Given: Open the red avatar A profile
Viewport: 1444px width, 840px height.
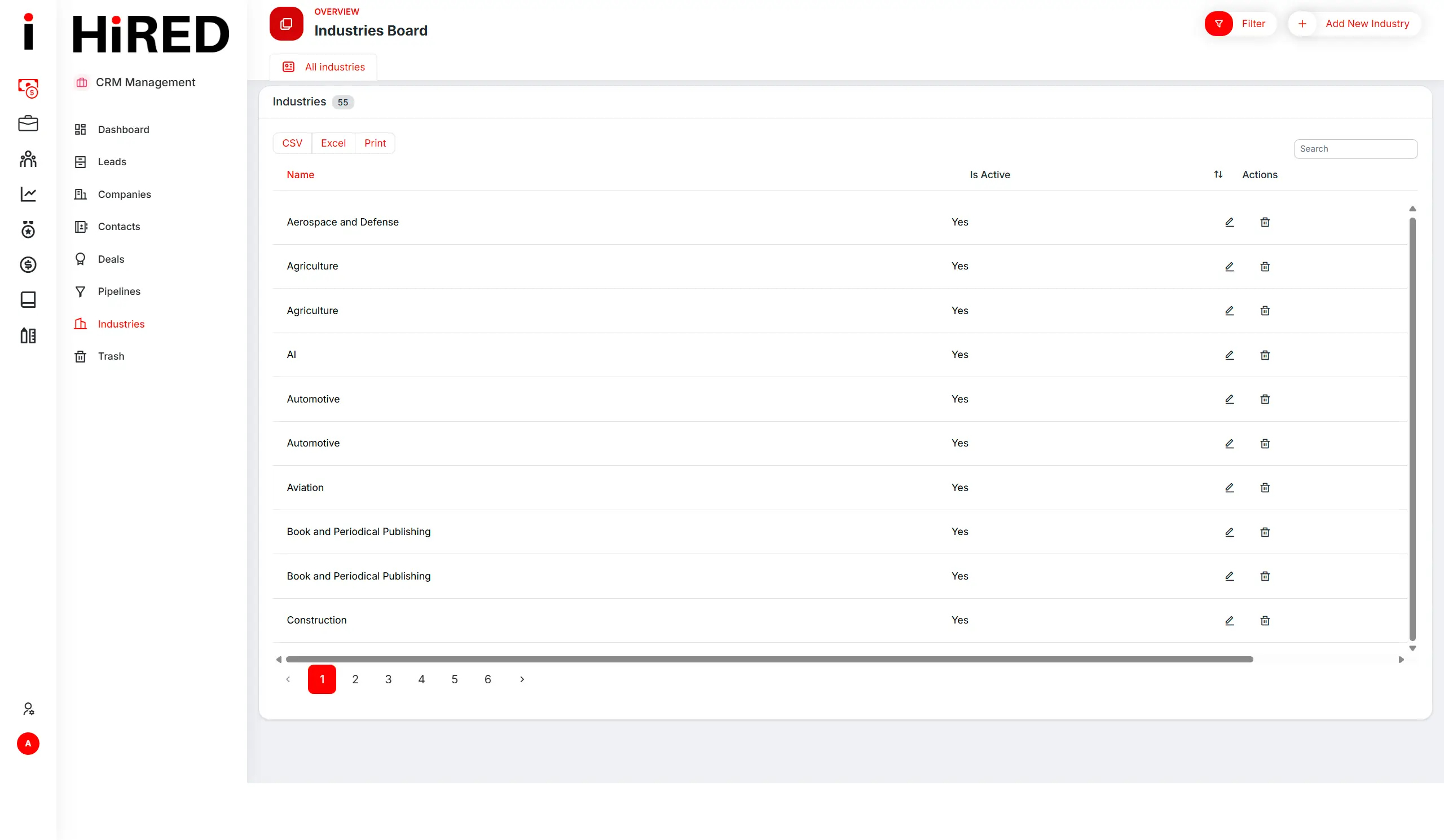Looking at the screenshot, I should click(x=28, y=743).
